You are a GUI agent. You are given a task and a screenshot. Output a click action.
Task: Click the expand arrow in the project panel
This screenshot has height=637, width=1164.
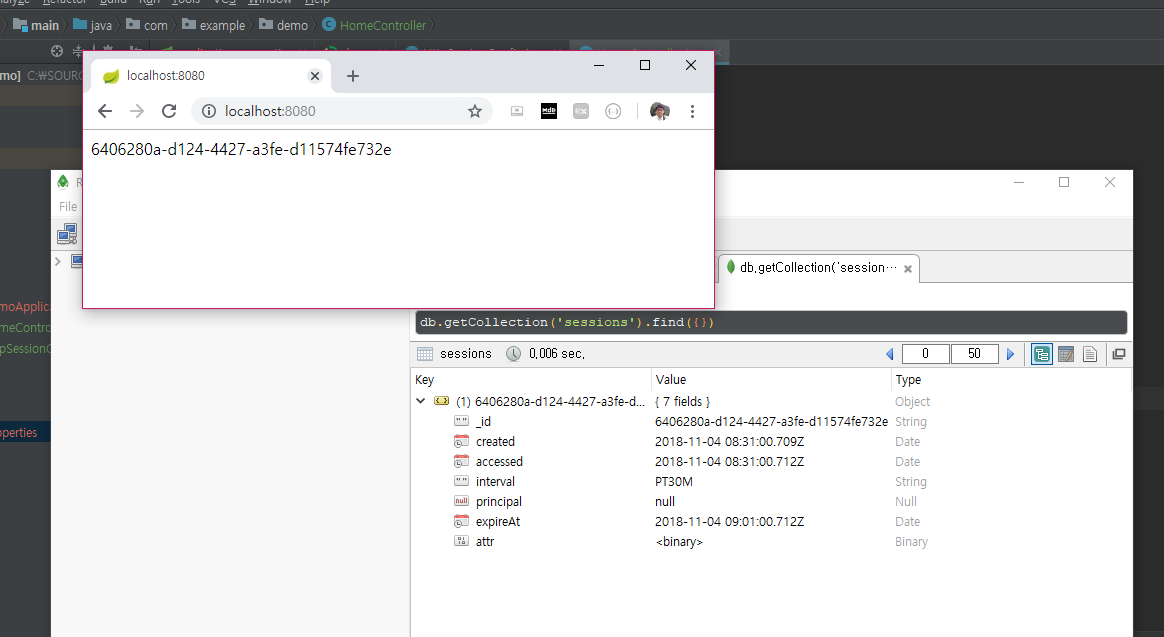57,261
